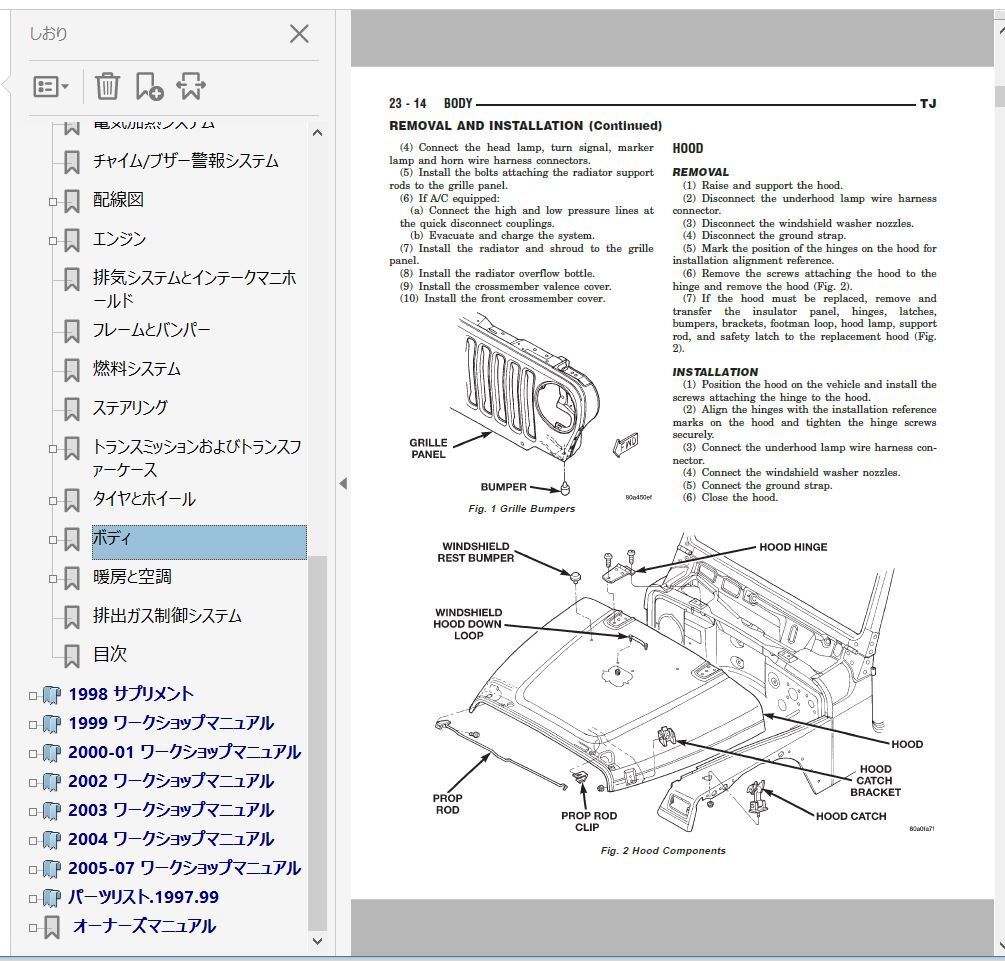Click book icon beside 2004 ワークショップマニュアル
The image size is (1005, 961).
pyautogui.click(x=51, y=840)
